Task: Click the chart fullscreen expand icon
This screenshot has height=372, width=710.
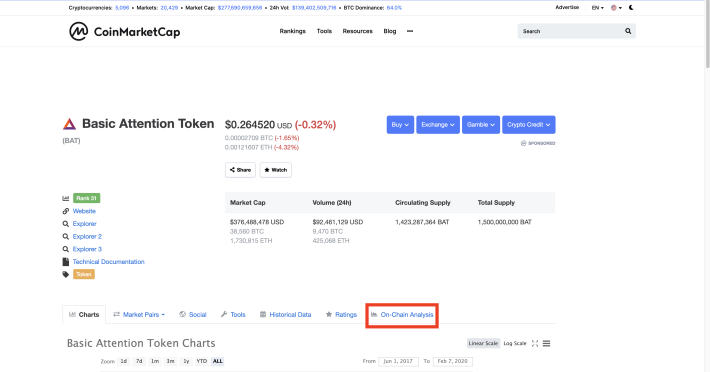Action: 535,343
